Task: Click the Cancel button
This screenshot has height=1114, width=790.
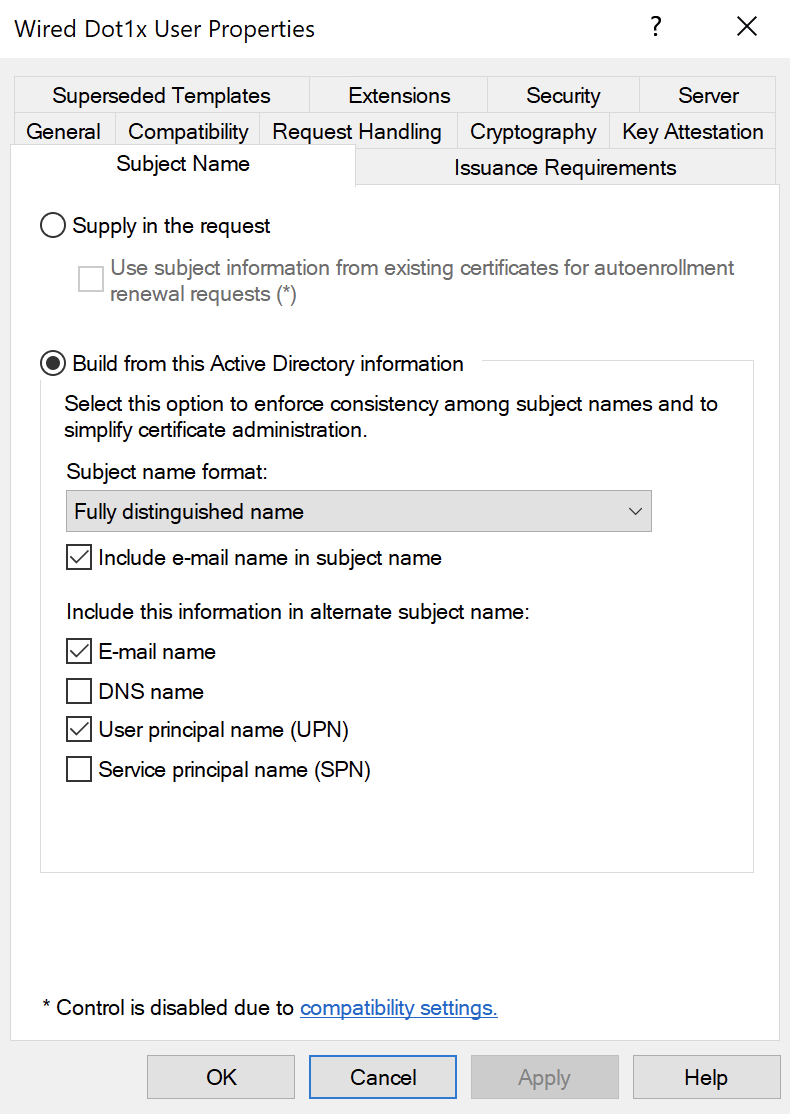Action: (383, 1077)
